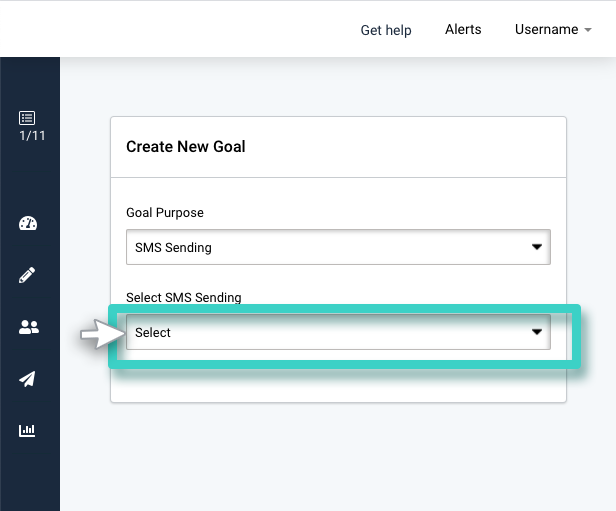
Task: Open the onboarding checklist icon in sidebar
Action: [x=27, y=118]
